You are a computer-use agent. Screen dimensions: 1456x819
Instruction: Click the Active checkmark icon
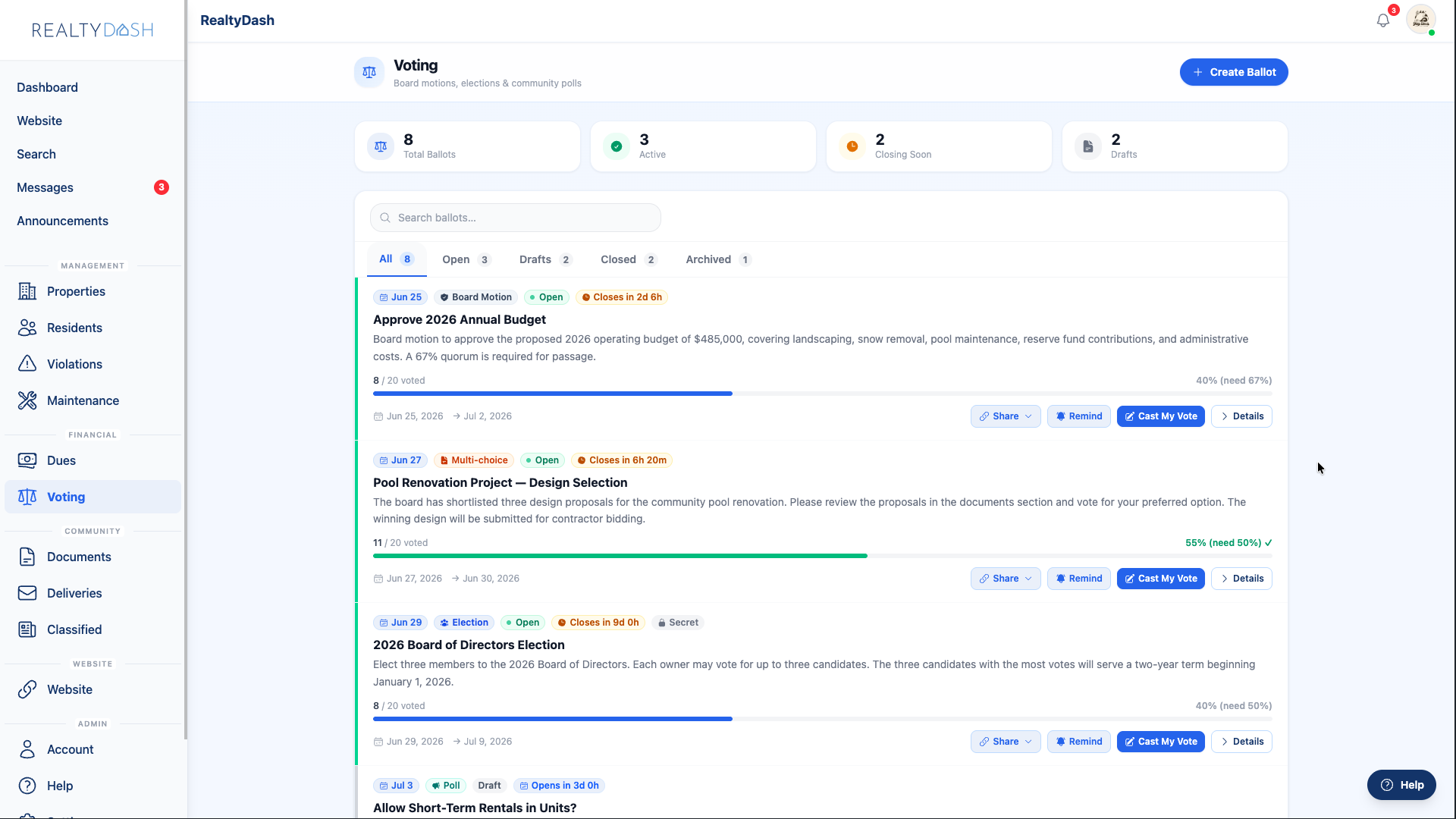[617, 146]
